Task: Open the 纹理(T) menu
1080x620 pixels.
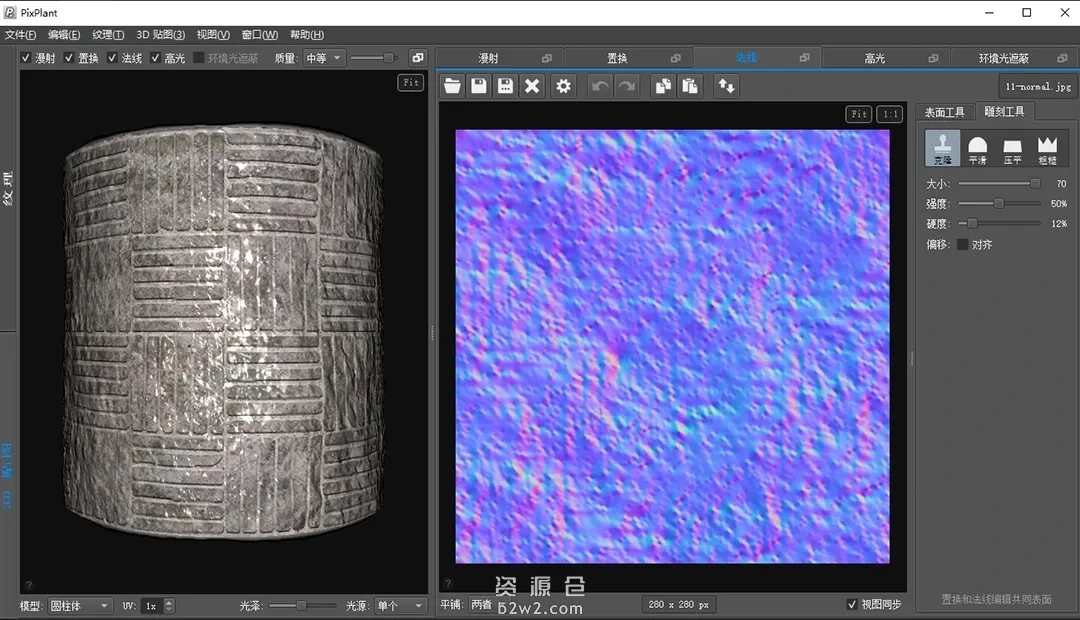Action: click(x=108, y=35)
